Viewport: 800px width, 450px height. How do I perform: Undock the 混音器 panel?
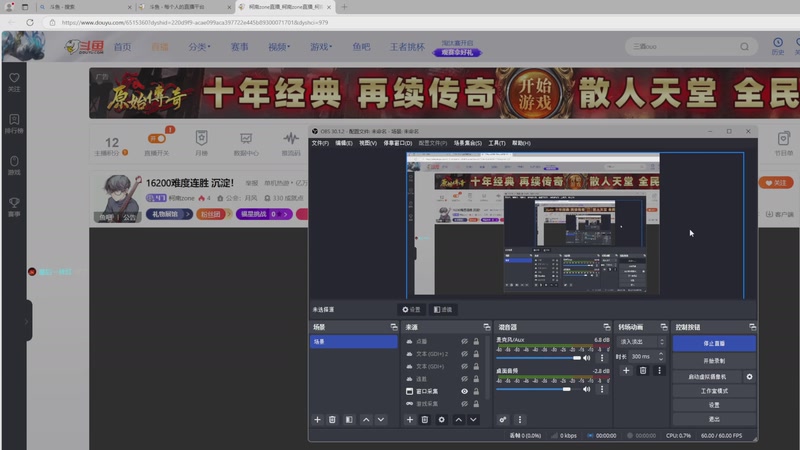pyautogui.click(x=607, y=327)
